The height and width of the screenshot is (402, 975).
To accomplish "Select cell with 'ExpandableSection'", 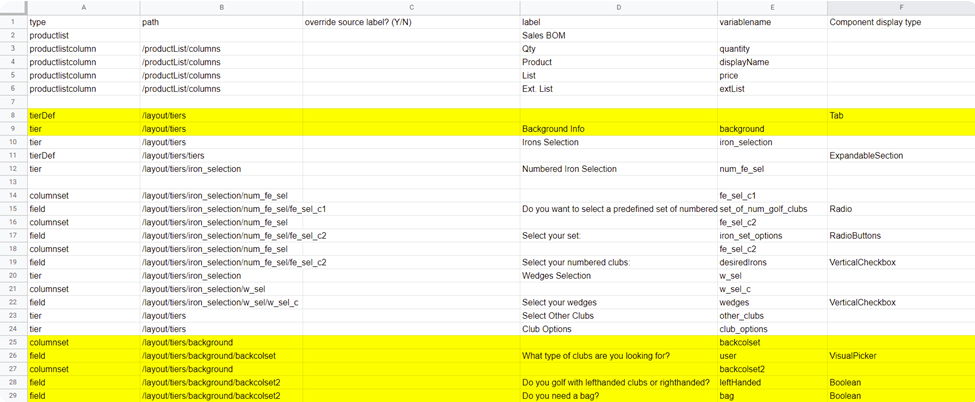I will (901, 156).
